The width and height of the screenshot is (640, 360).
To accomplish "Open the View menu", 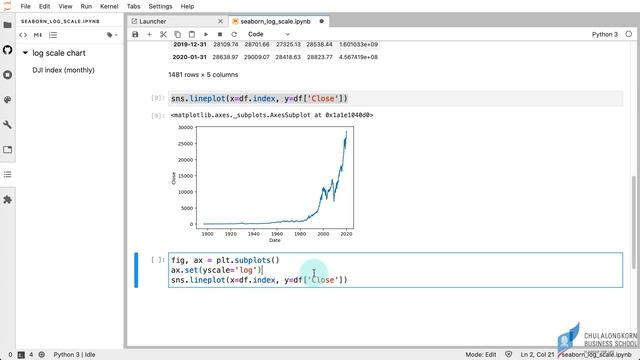I will tap(65, 7).
